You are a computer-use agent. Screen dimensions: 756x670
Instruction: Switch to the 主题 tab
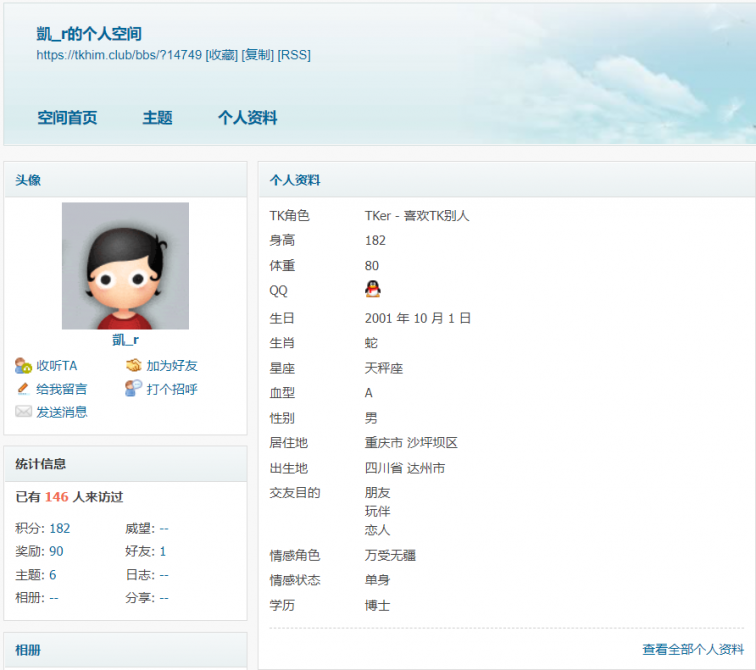(157, 118)
